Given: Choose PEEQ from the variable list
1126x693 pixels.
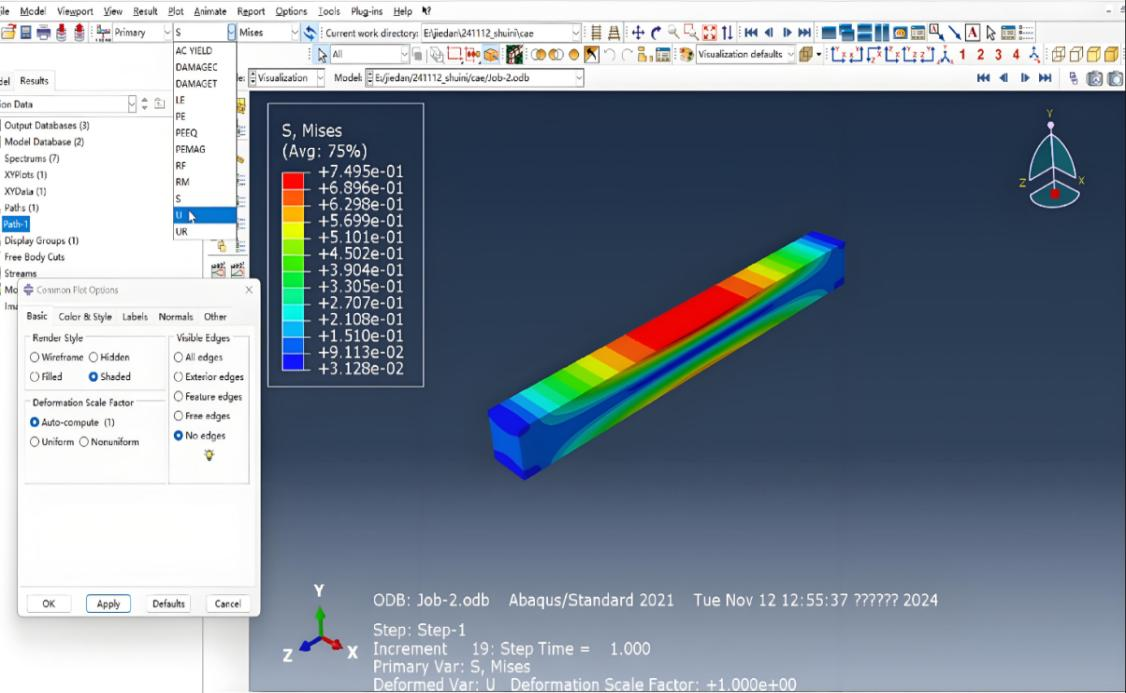Looking at the screenshot, I should click(x=187, y=132).
